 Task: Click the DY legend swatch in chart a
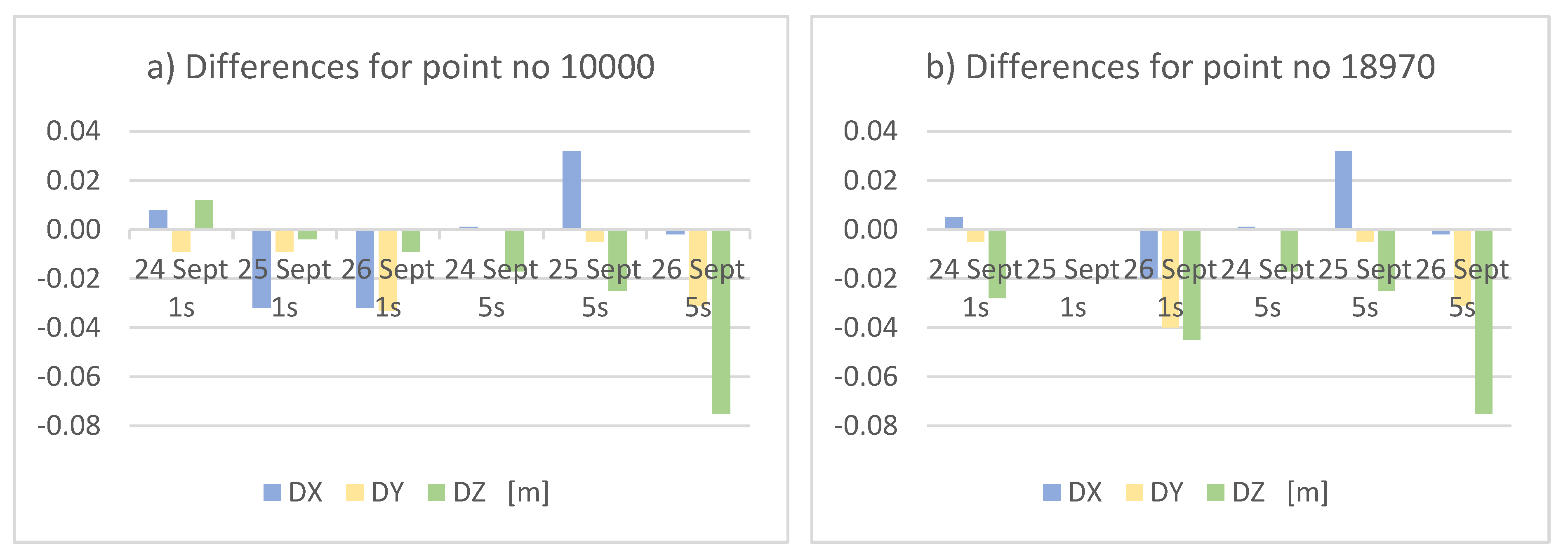355,492
